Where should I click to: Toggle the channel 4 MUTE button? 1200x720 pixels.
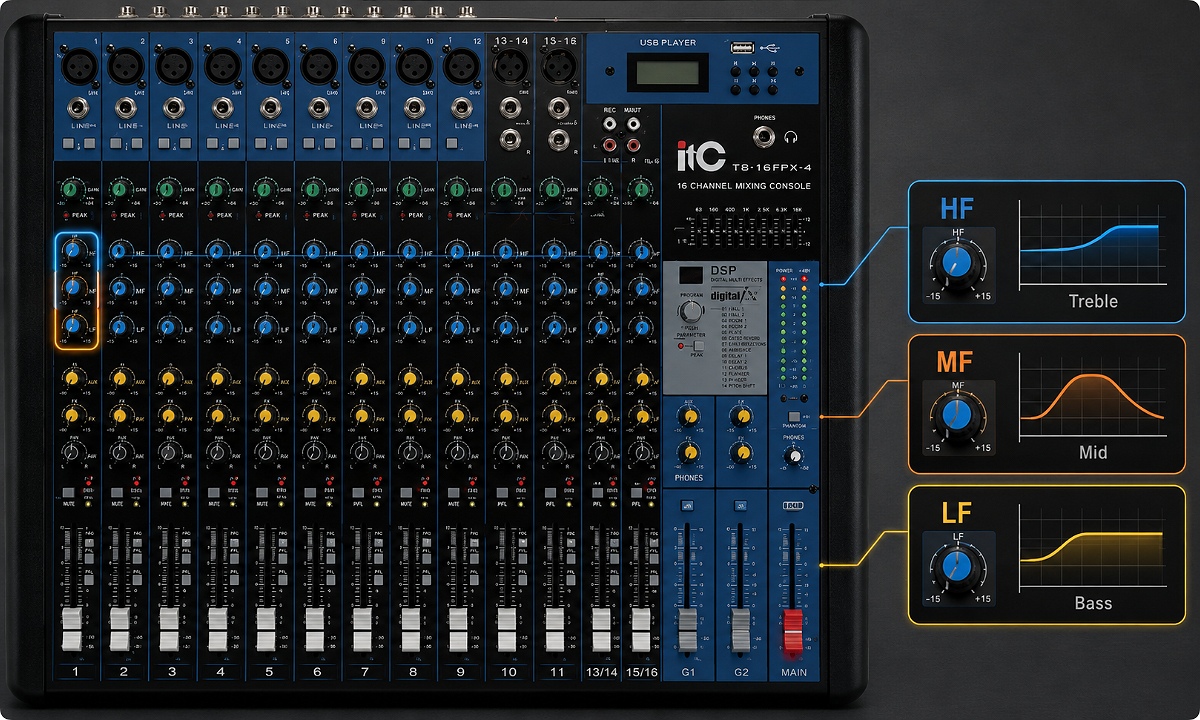point(213,492)
